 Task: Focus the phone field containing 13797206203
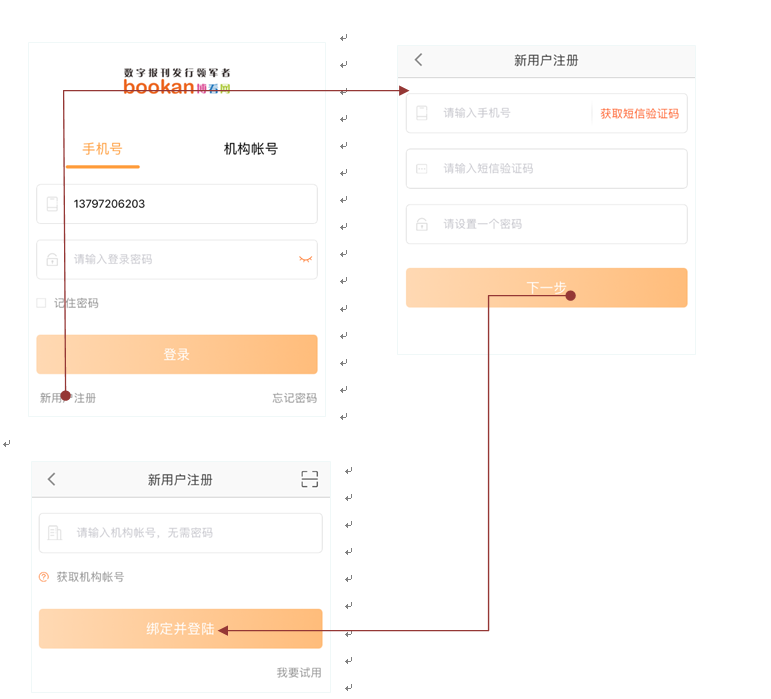click(x=190, y=204)
